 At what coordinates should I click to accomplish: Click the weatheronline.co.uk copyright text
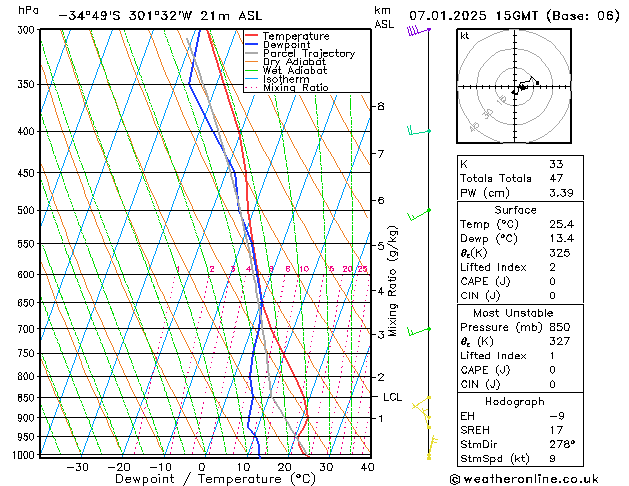524,479
